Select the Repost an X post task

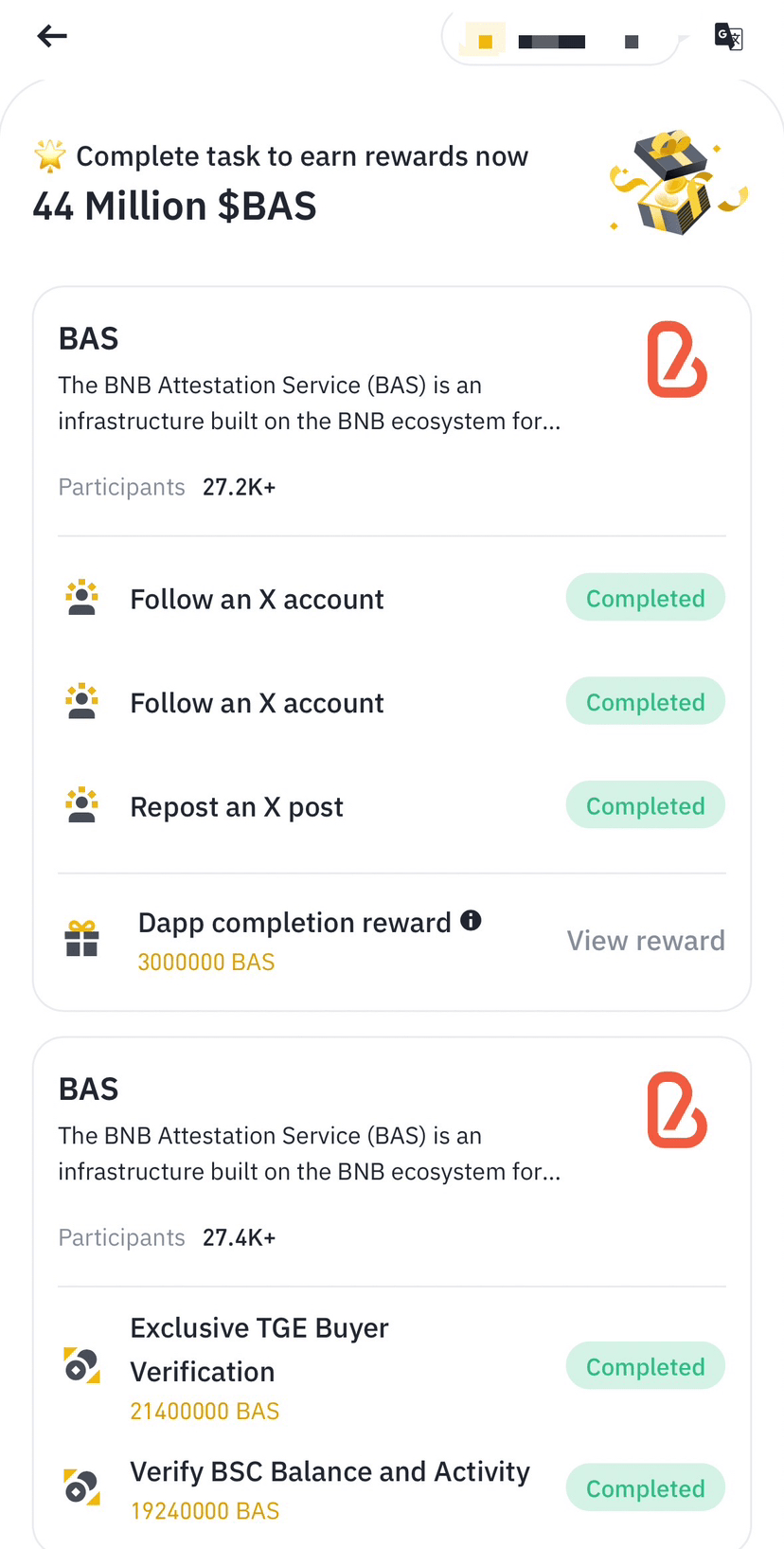coord(392,805)
